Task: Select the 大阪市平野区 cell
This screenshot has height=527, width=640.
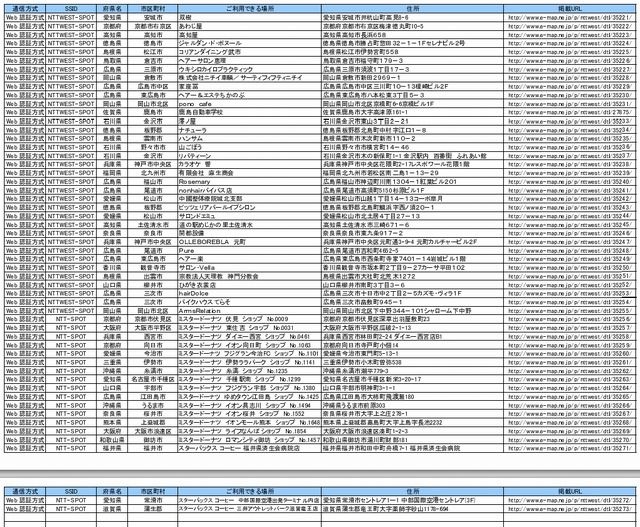Action: pyautogui.click(x=153, y=328)
